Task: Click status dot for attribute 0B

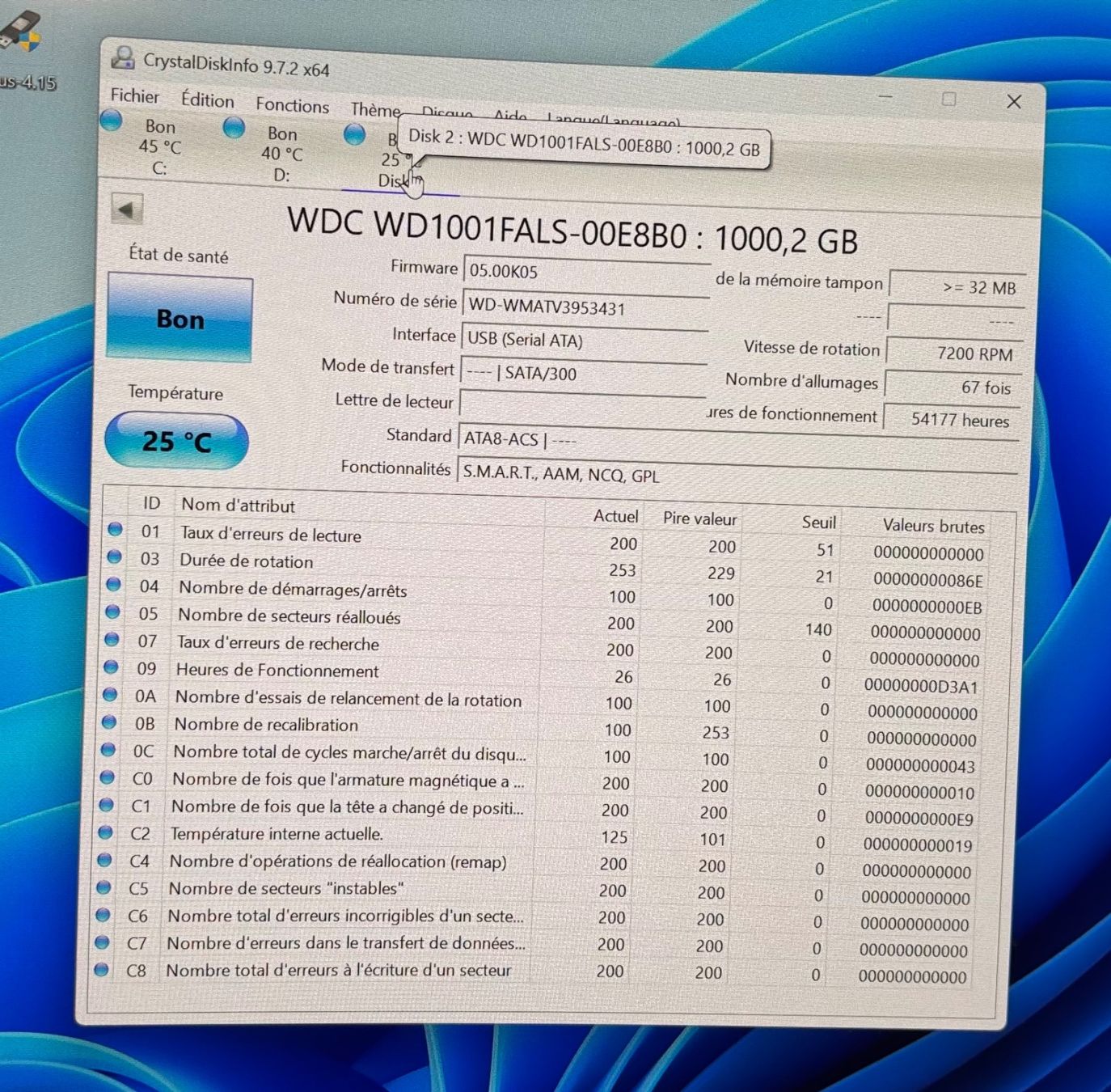Action: [108, 722]
